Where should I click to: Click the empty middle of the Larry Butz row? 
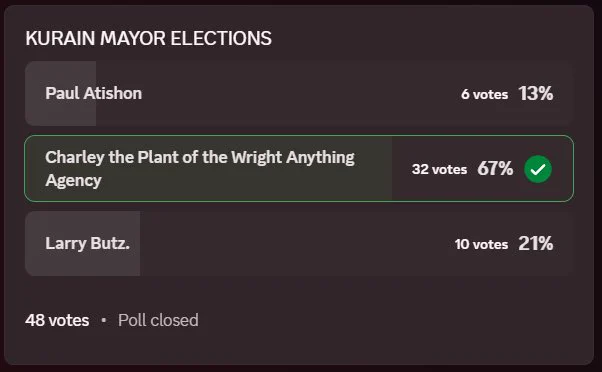[x=292, y=243]
